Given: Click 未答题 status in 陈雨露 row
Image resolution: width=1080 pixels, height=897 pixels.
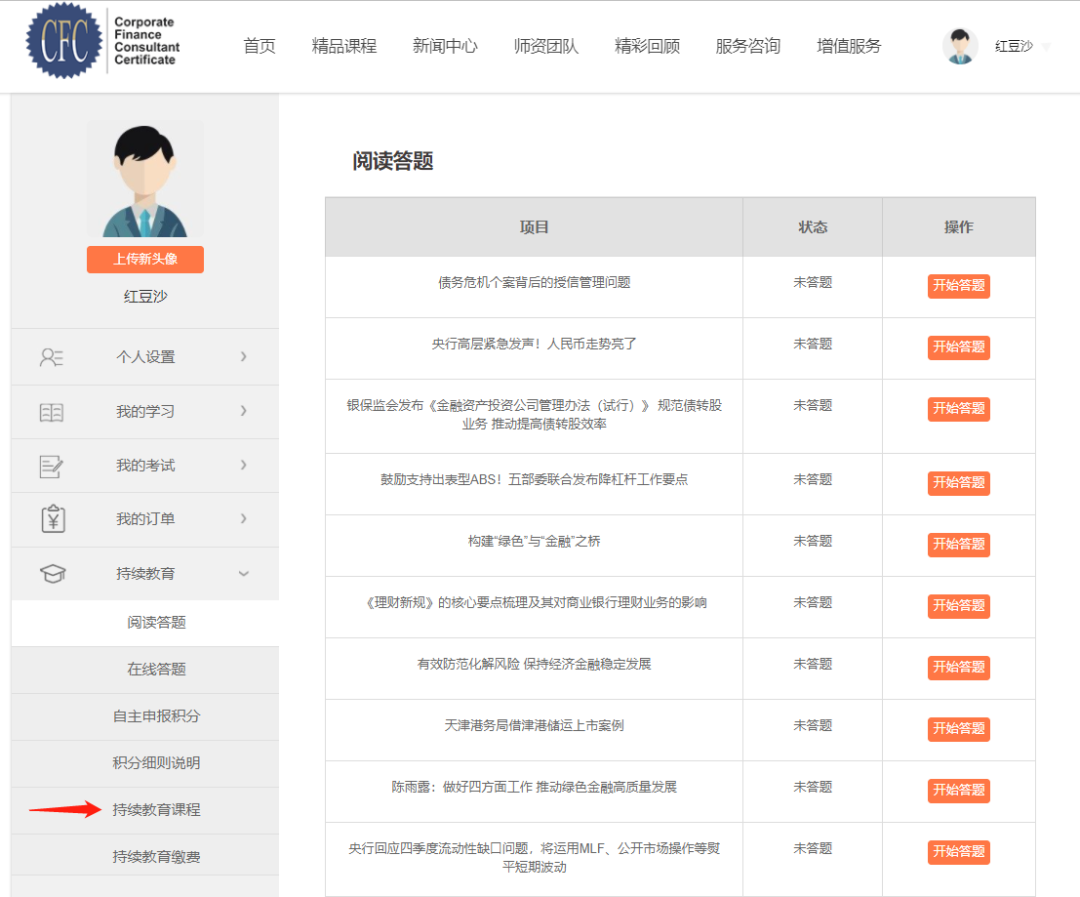Looking at the screenshot, I should pyautogui.click(x=813, y=787).
